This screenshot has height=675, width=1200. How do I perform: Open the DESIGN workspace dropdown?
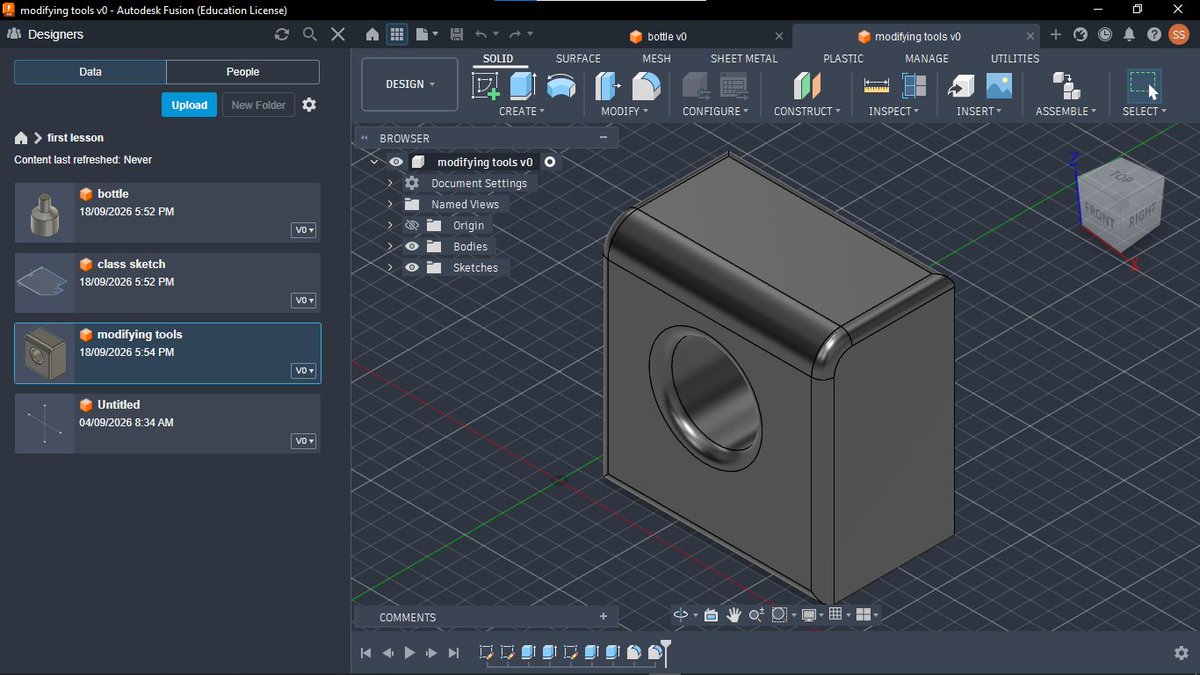point(410,84)
